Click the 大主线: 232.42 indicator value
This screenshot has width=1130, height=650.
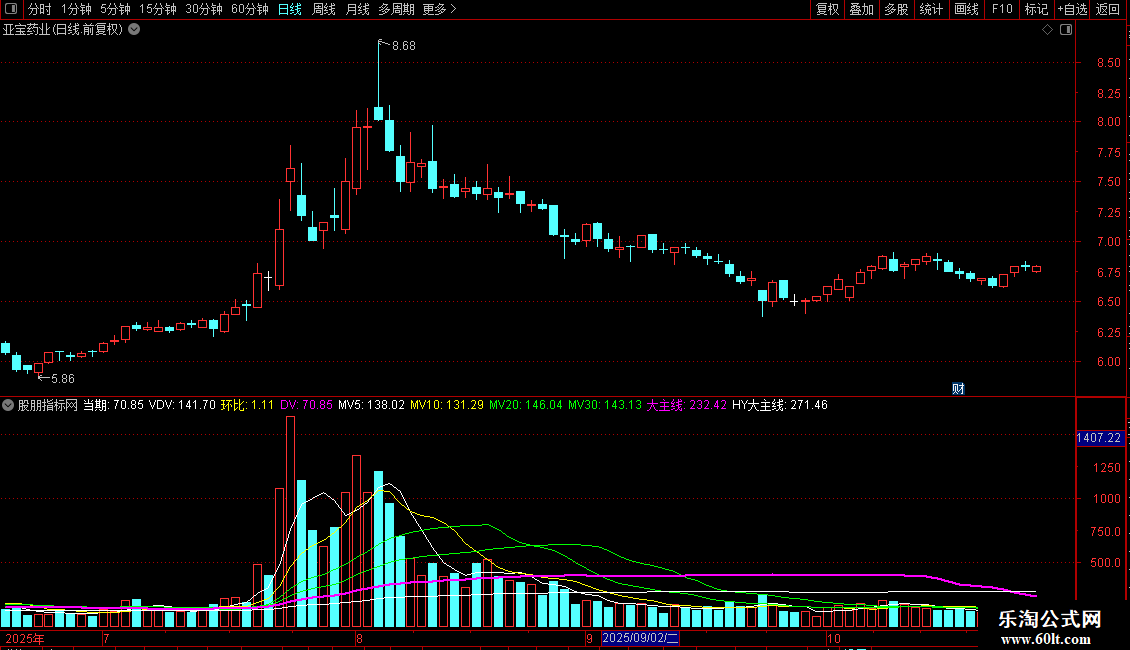click(x=687, y=405)
